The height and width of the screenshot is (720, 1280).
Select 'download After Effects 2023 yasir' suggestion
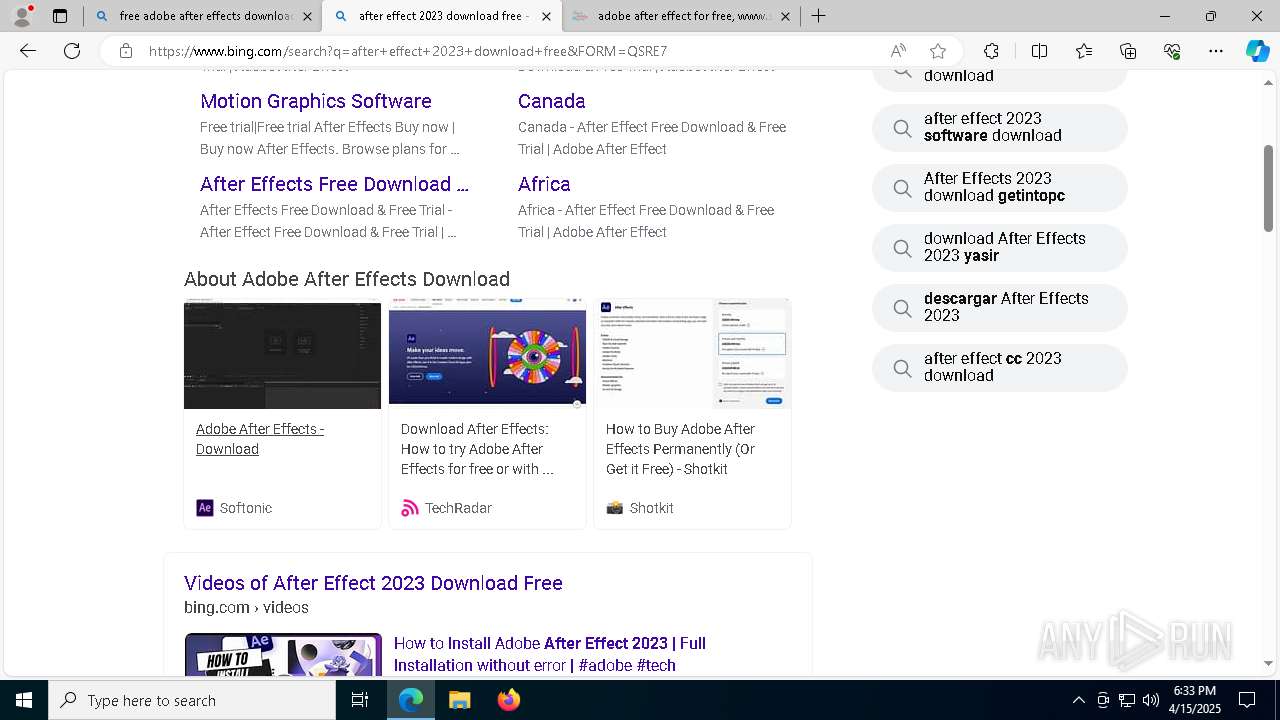coord(1000,248)
